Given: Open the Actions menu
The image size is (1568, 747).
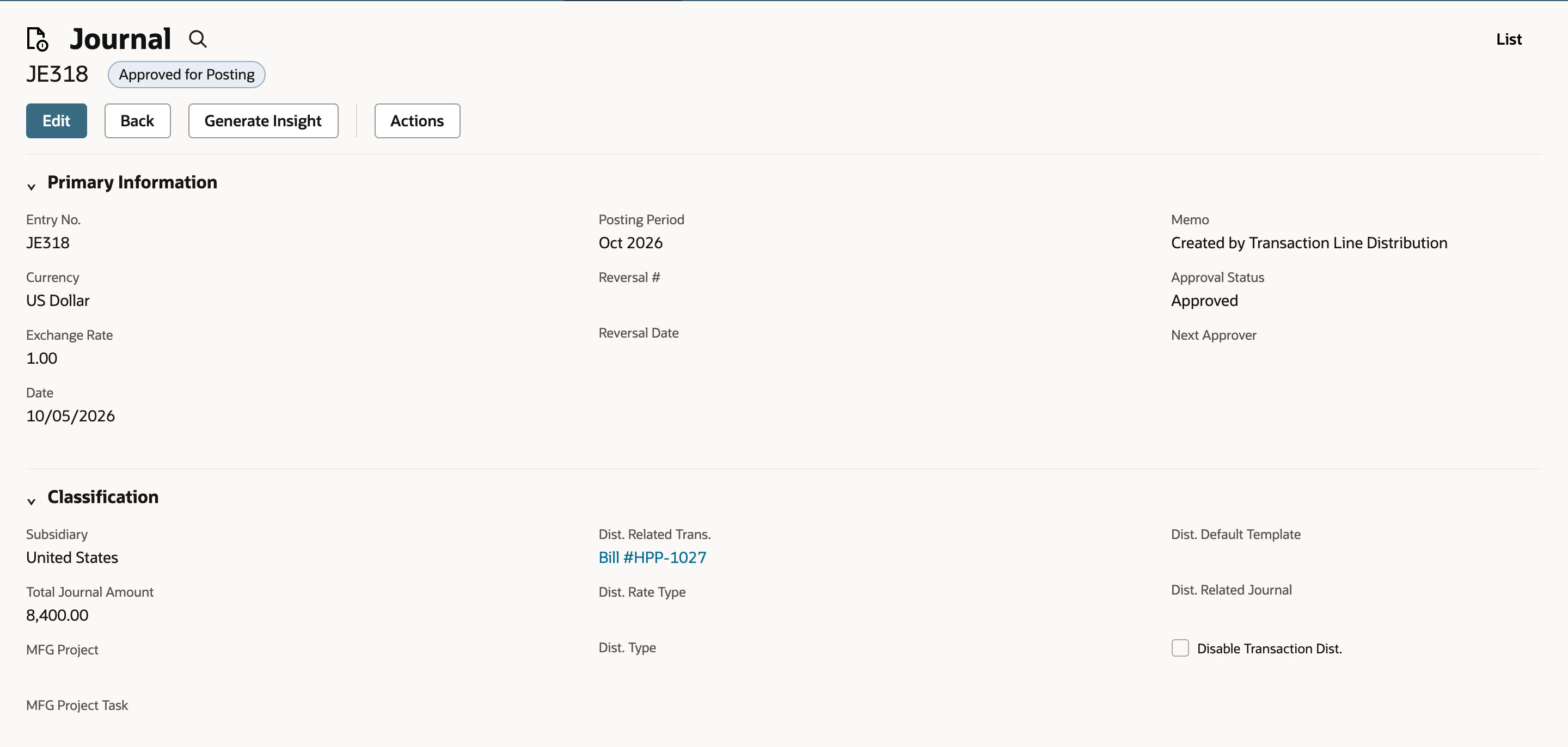Looking at the screenshot, I should [417, 120].
